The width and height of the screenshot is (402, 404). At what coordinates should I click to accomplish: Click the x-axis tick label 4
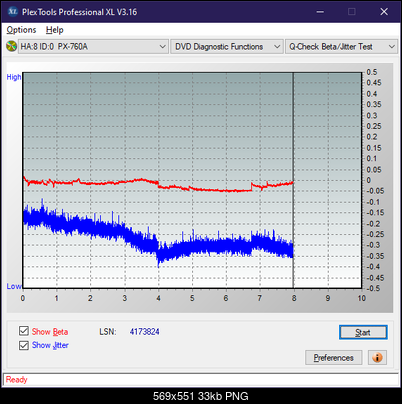point(158,298)
